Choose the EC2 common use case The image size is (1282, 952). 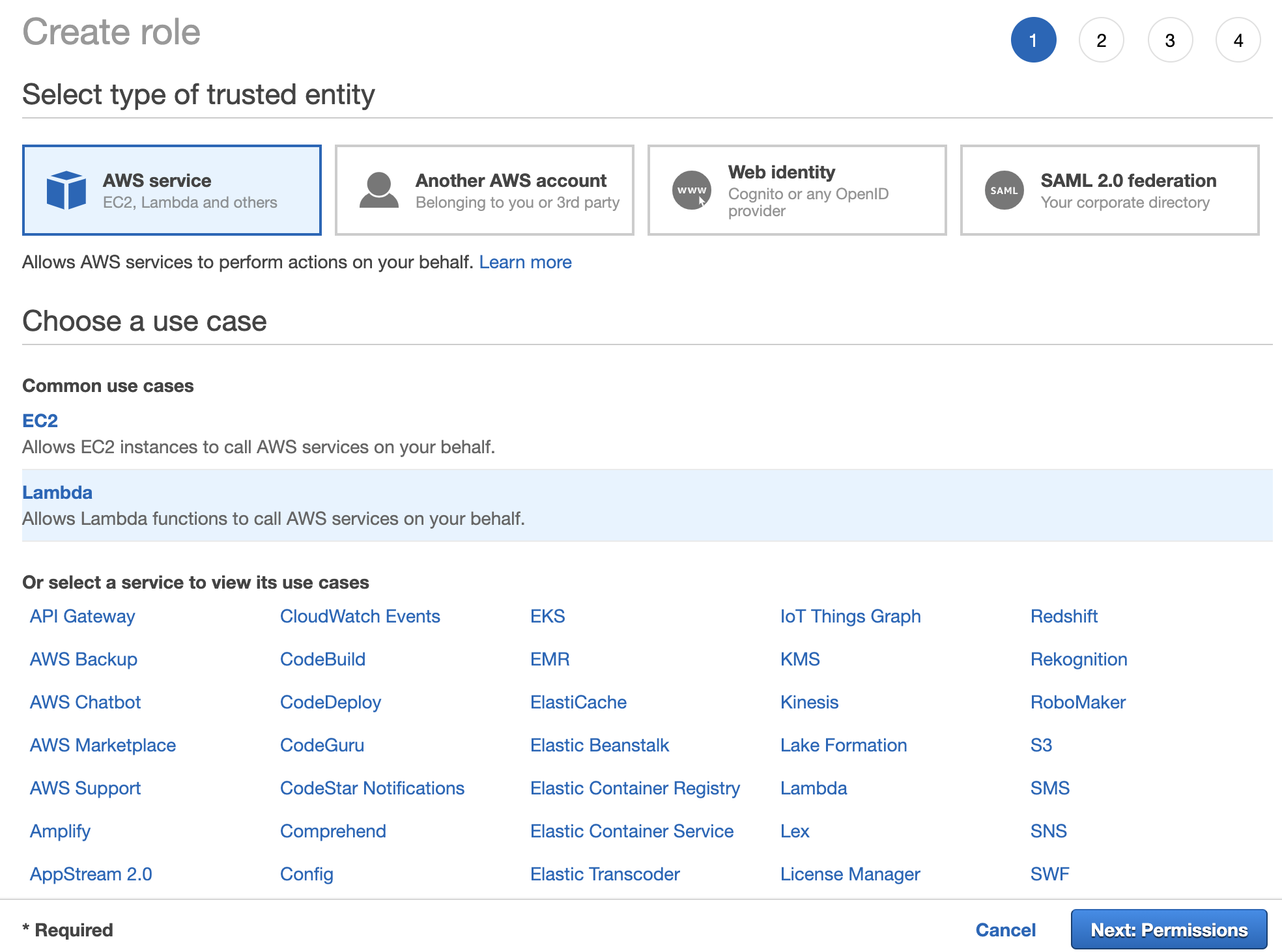click(x=40, y=421)
